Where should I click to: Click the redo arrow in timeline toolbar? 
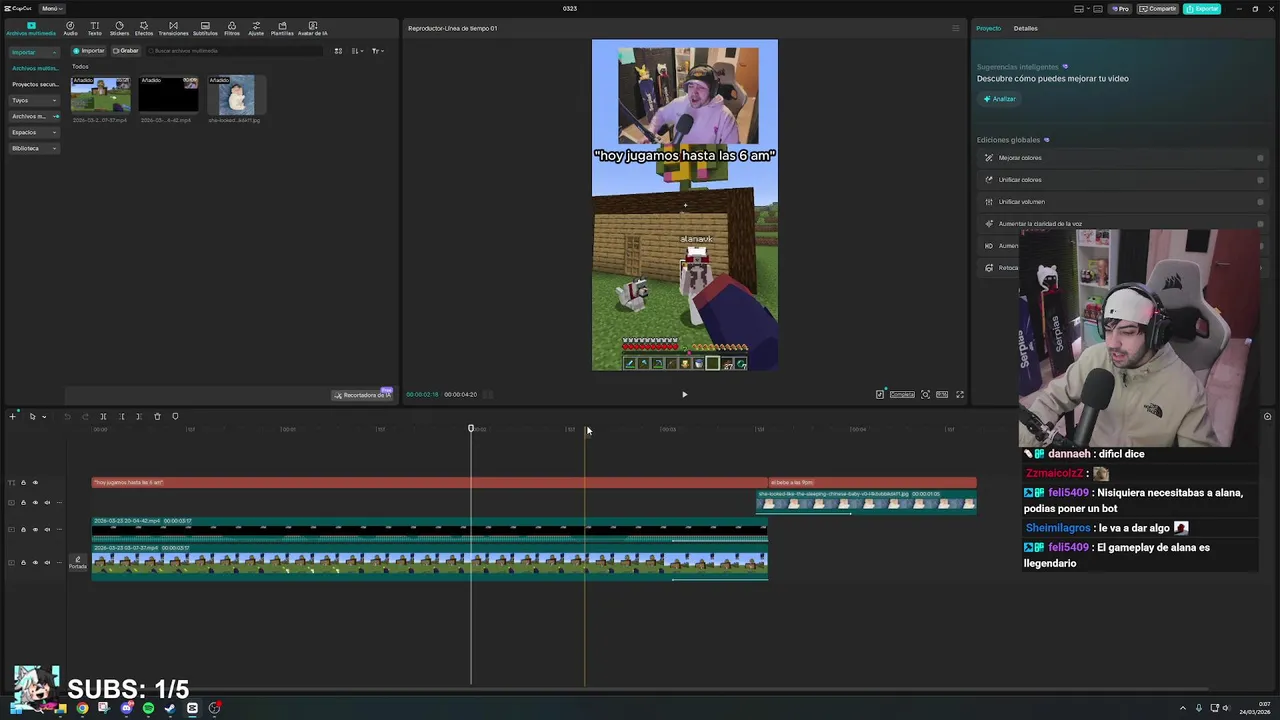[85, 416]
